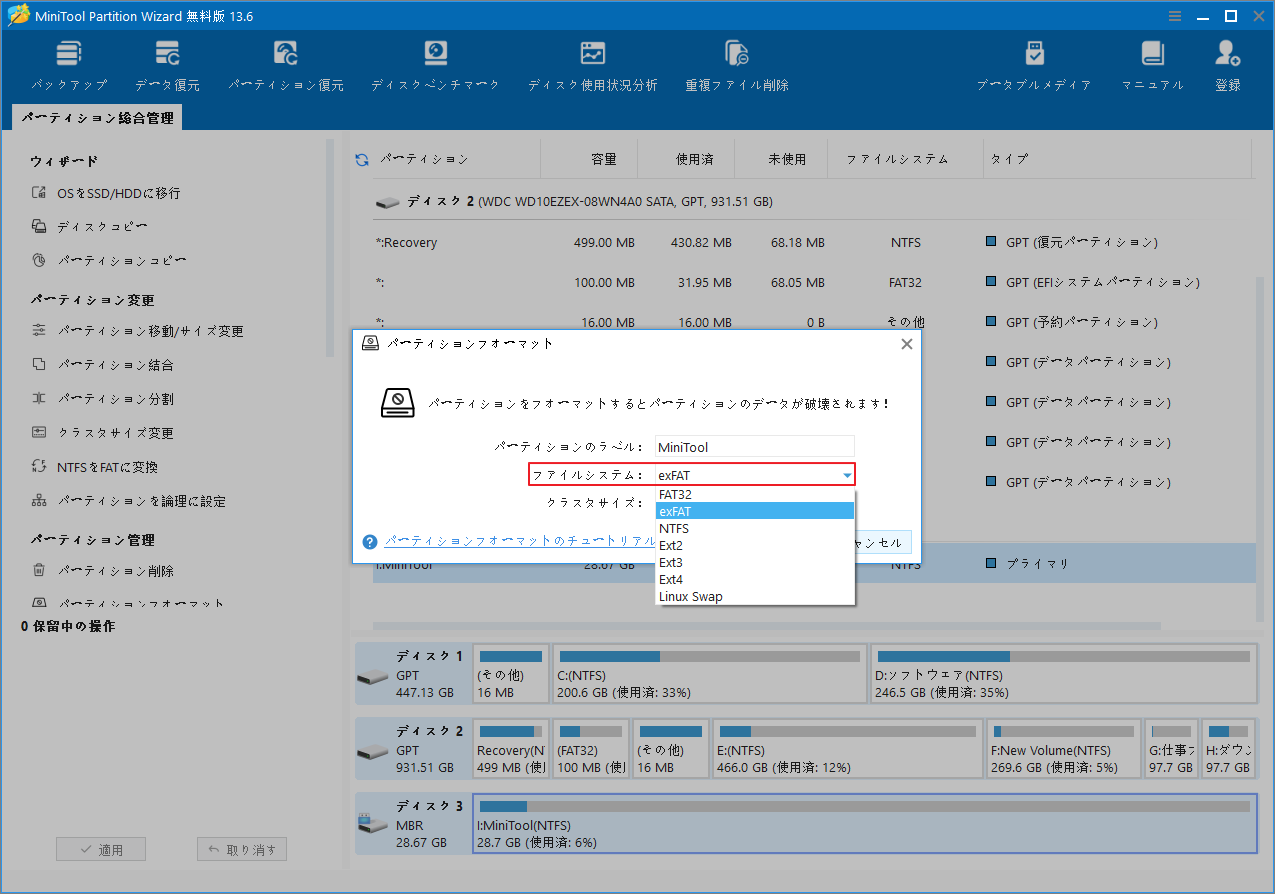Select ディスクコピー in the wizard sidebar
Screen dimensions: 1275x894
click(x=100, y=226)
